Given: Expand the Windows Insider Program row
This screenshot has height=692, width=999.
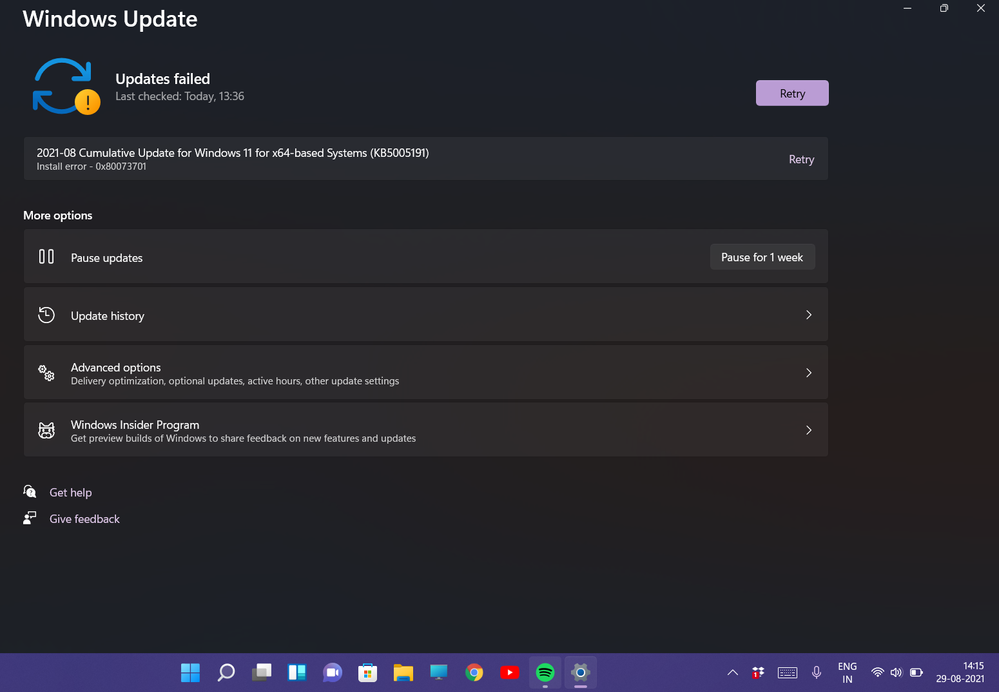Looking at the screenshot, I should 425,430.
